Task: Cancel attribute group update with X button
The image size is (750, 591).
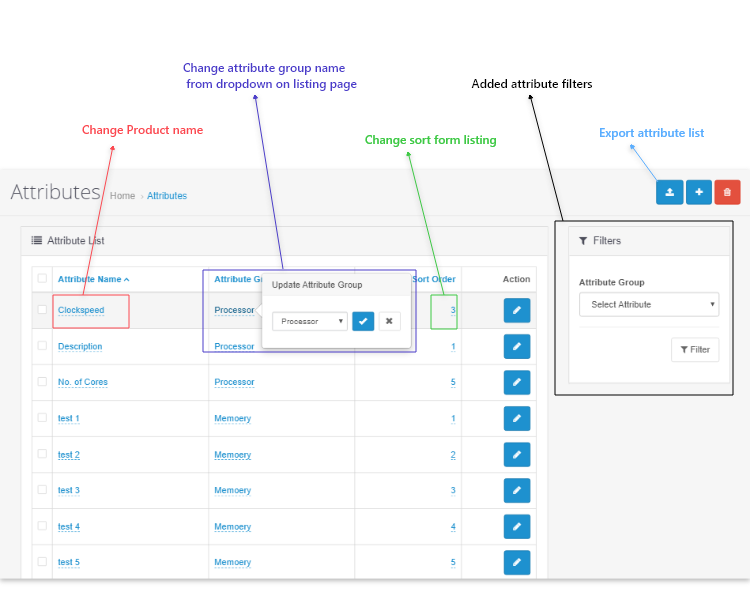Action: pyautogui.click(x=389, y=321)
